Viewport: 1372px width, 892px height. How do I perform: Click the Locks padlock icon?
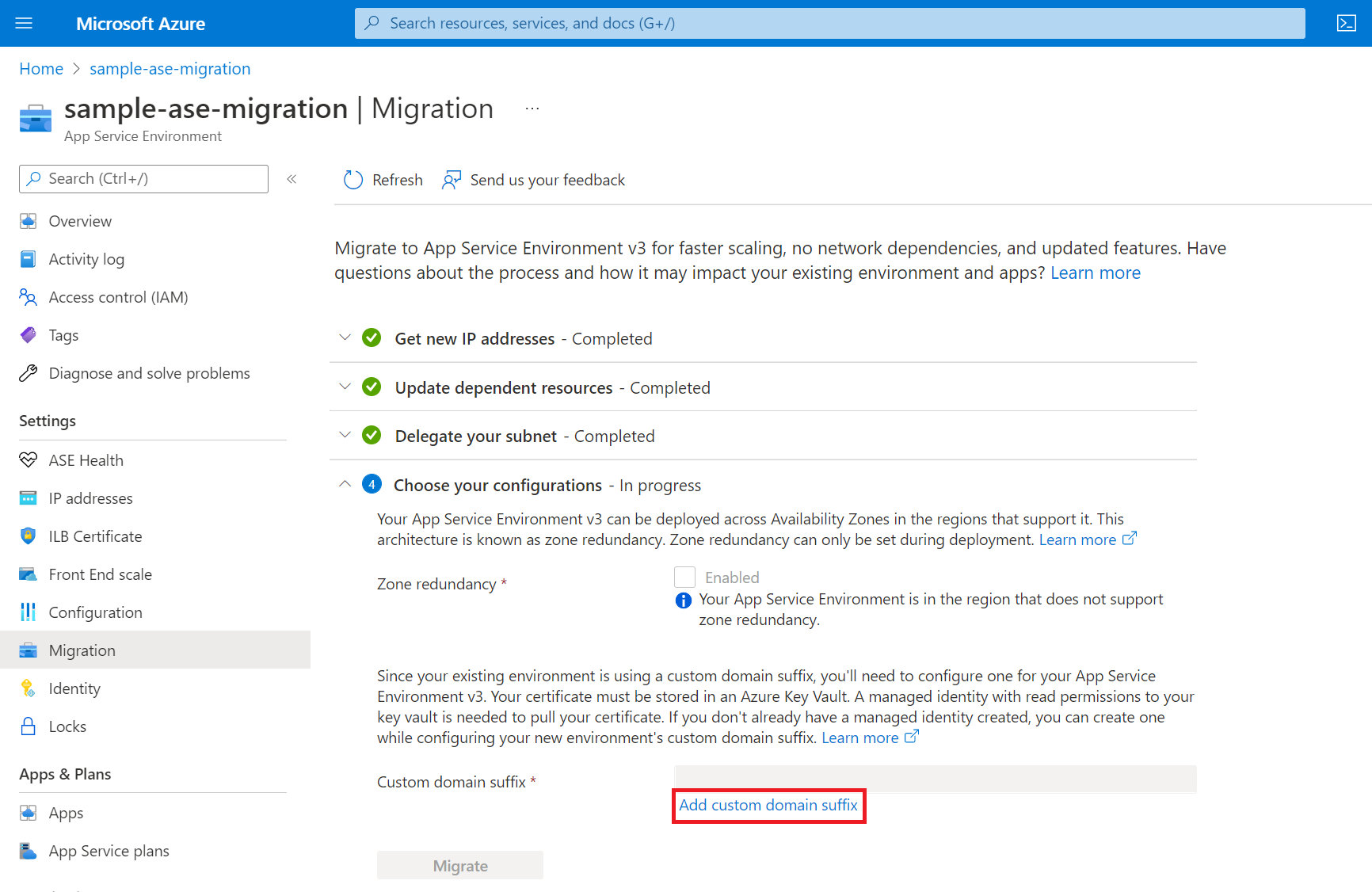click(29, 726)
